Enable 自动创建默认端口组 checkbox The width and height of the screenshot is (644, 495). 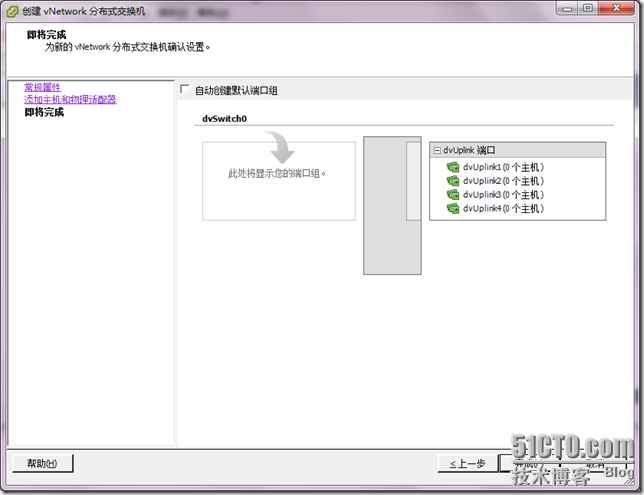(184, 89)
